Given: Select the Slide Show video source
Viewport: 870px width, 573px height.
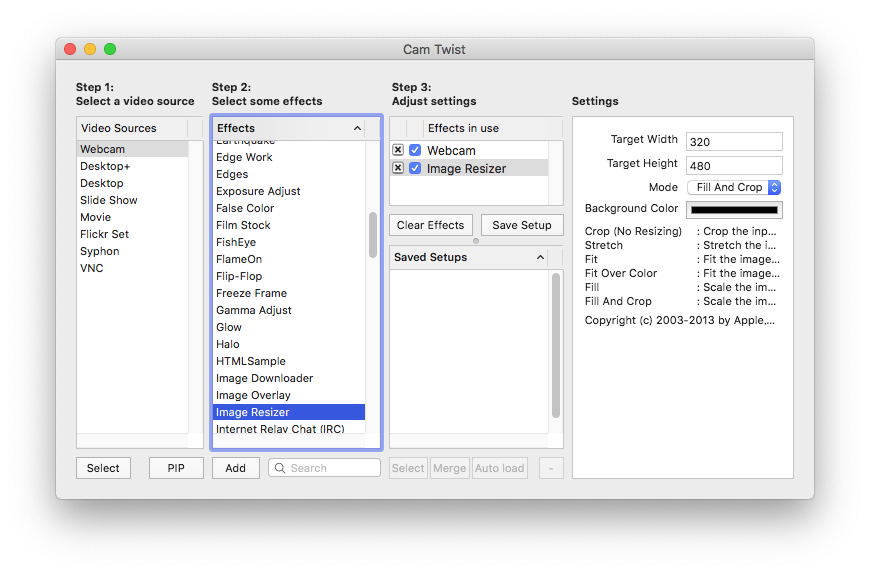Looking at the screenshot, I should click(133, 200).
